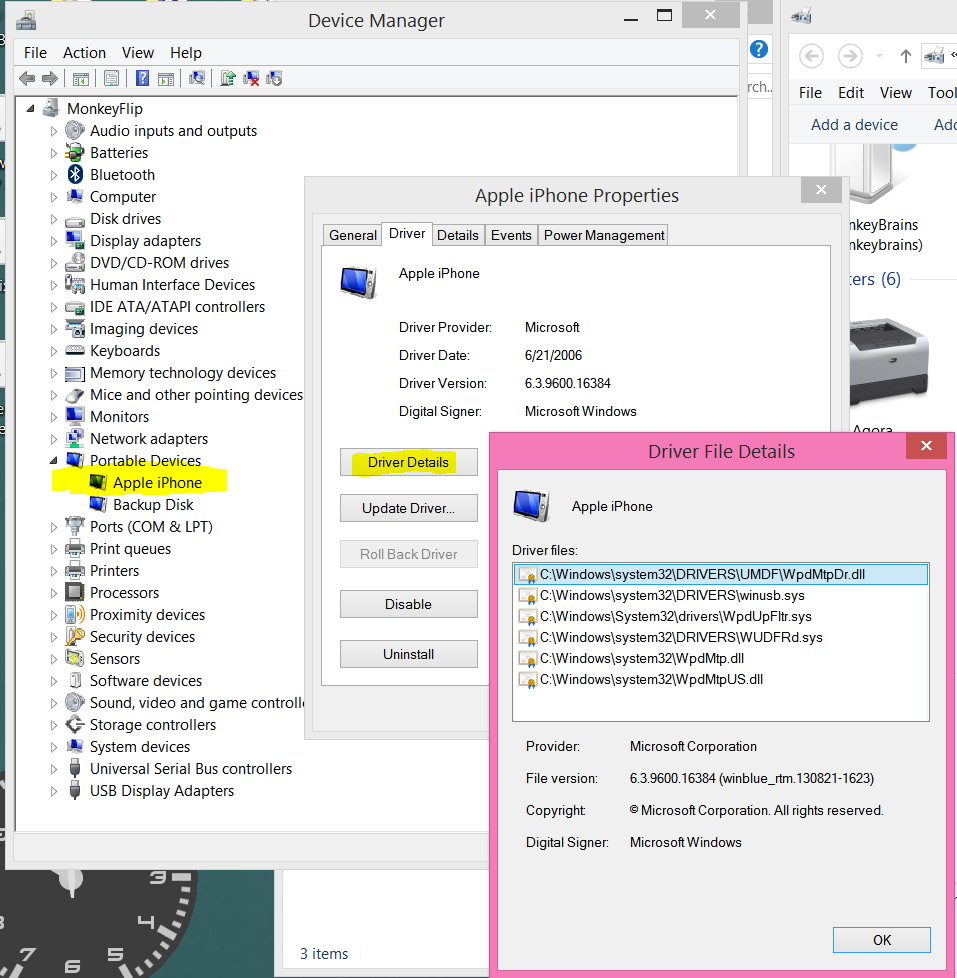This screenshot has width=957, height=978.
Task: Select the WUDFRd.sys driver file
Action: click(681, 637)
